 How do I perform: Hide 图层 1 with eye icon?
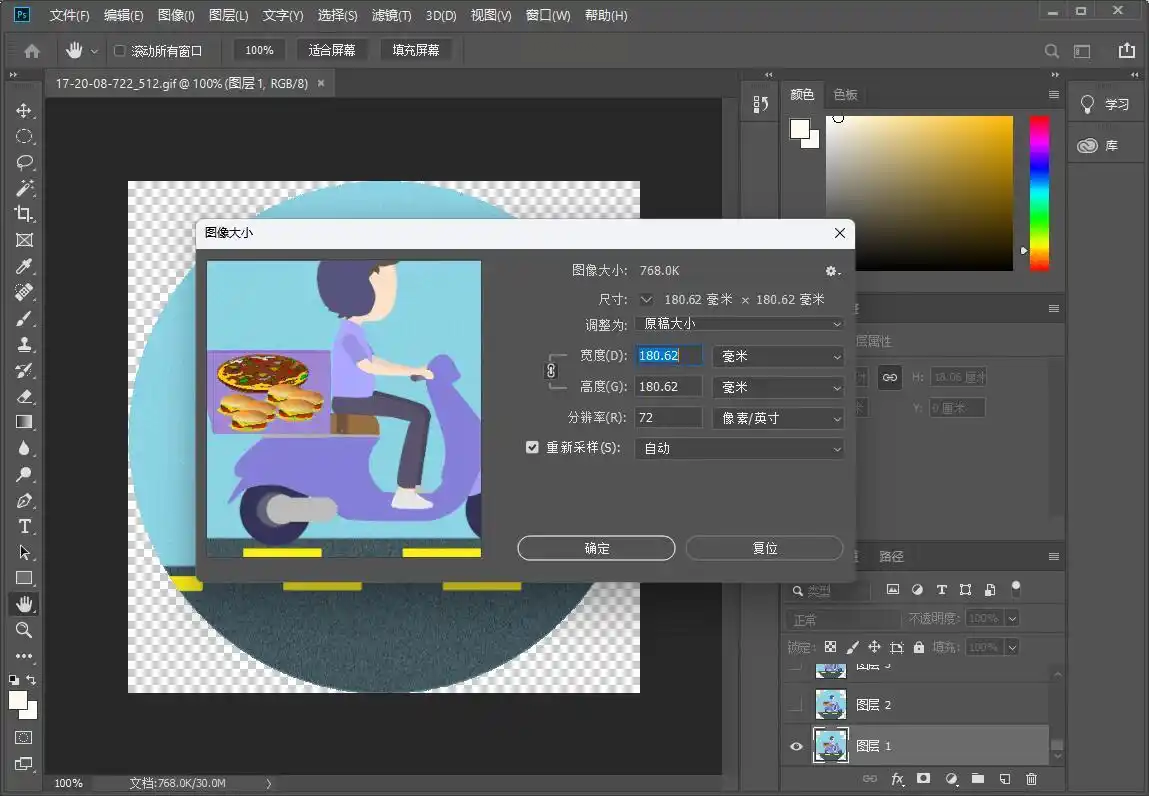click(x=796, y=746)
